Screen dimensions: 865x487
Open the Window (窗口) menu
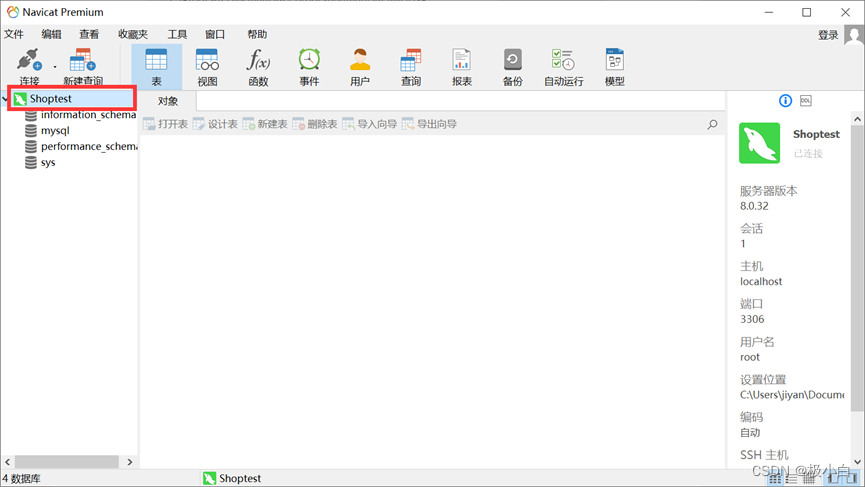click(215, 34)
